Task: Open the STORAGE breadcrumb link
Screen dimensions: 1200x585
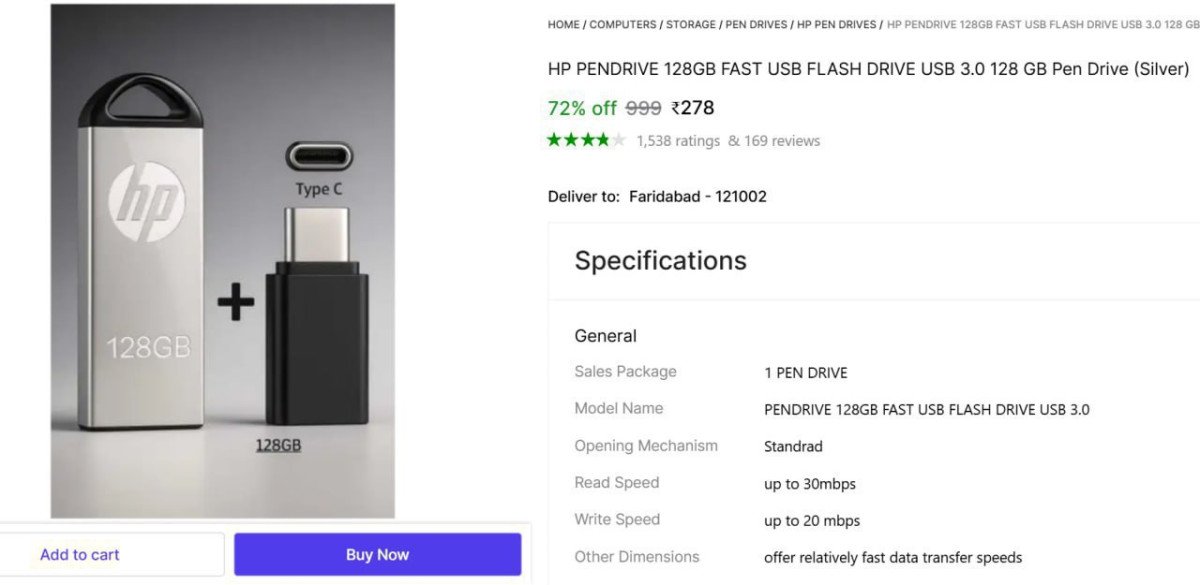Action: pos(691,24)
